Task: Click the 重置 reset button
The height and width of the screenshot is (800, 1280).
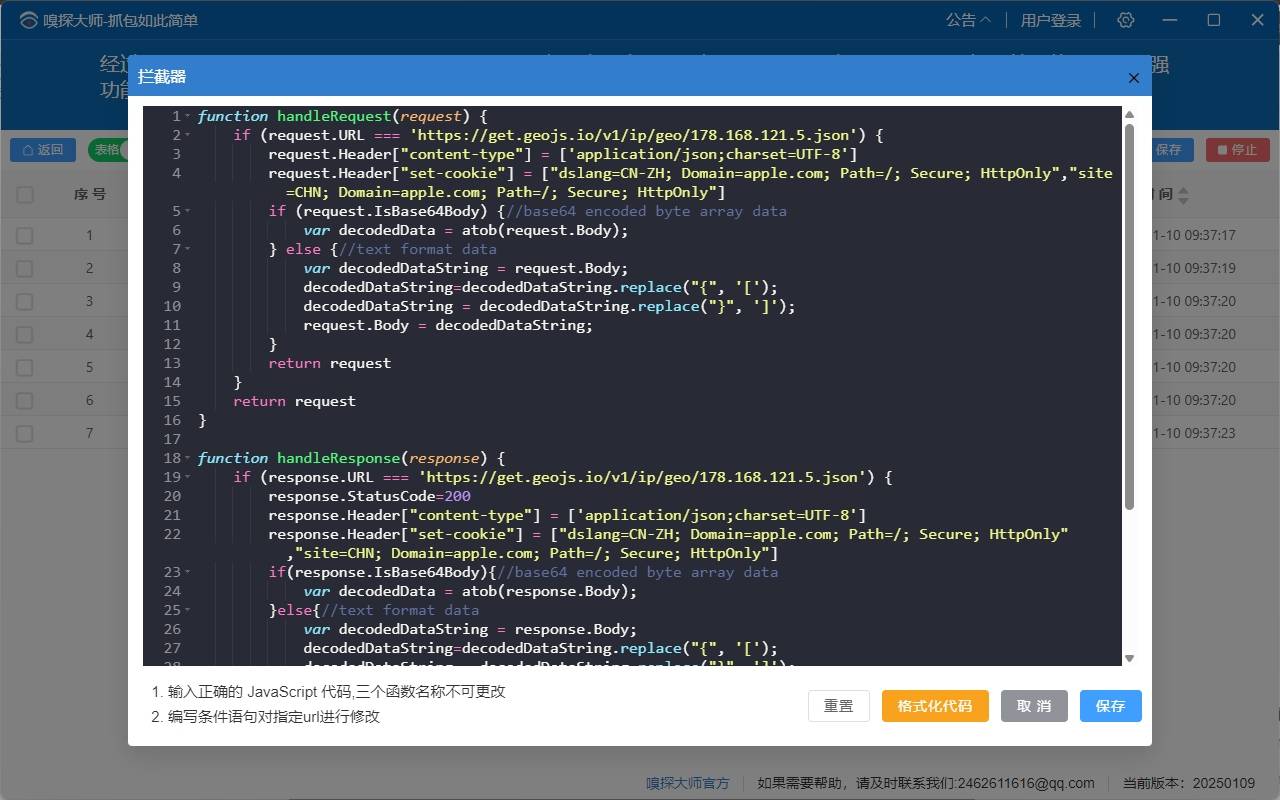Action: click(839, 706)
